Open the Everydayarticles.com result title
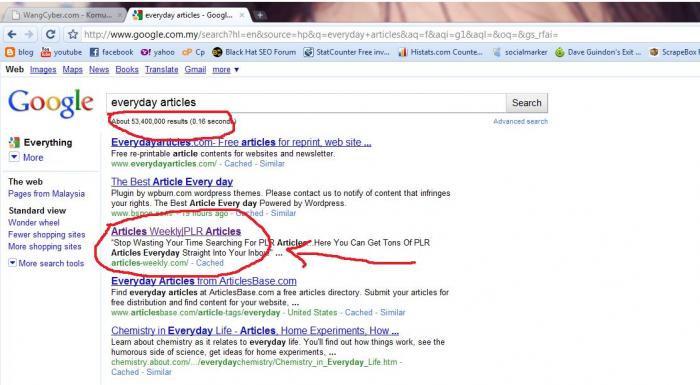 click(241, 142)
